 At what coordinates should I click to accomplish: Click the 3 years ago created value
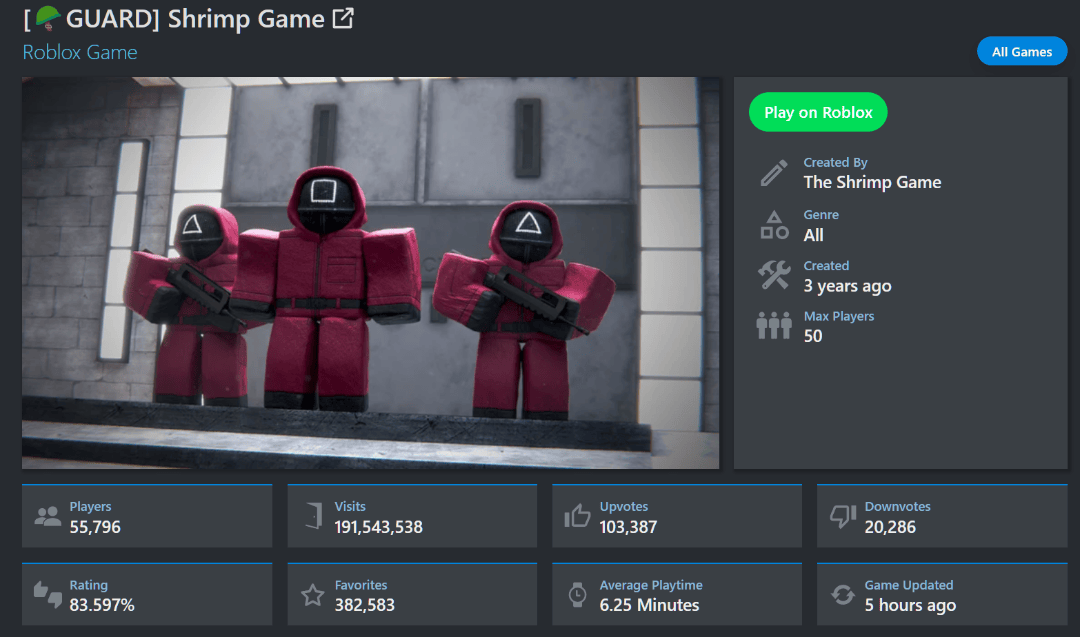[x=847, y=286]
